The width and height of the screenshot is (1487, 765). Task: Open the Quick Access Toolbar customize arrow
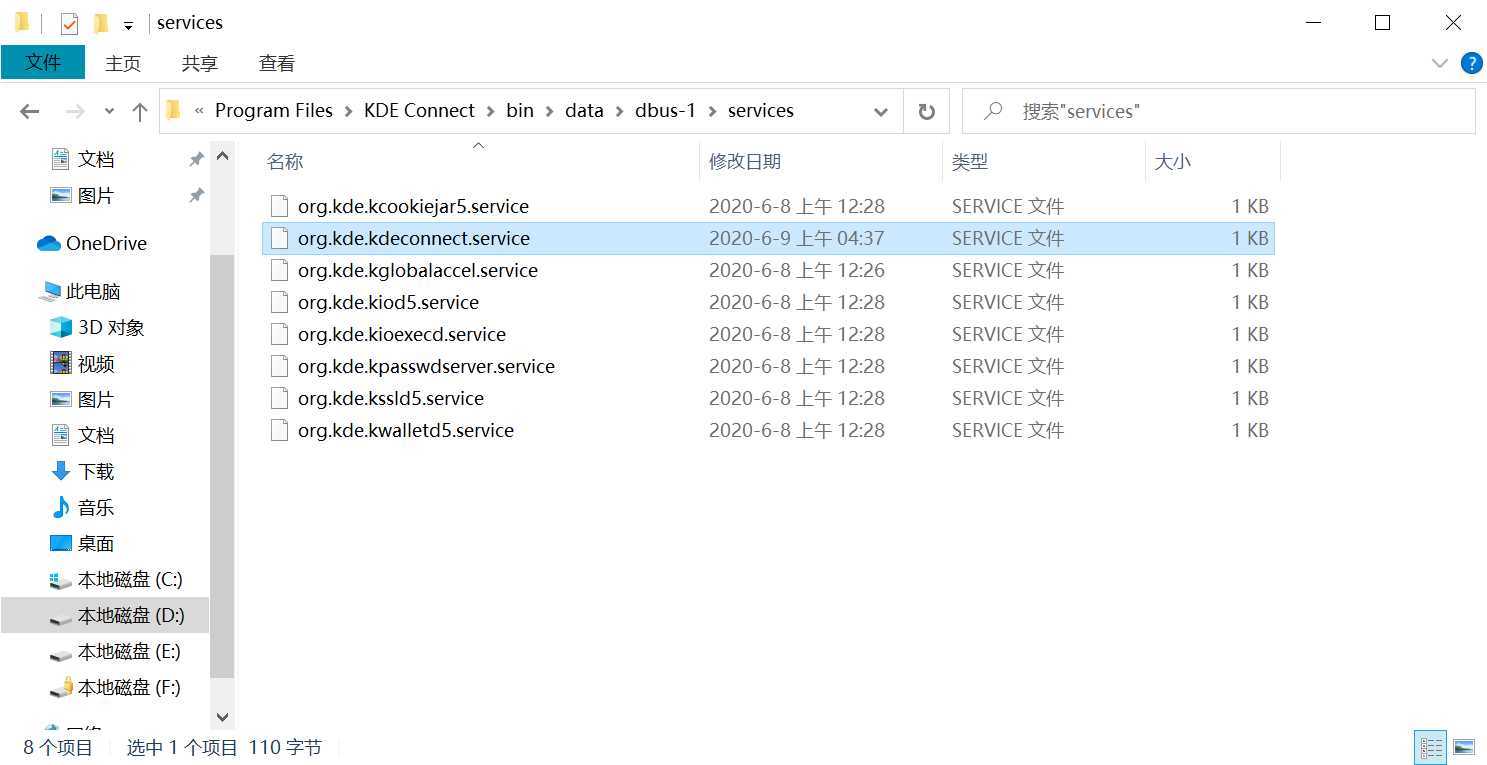click(128, 25)
